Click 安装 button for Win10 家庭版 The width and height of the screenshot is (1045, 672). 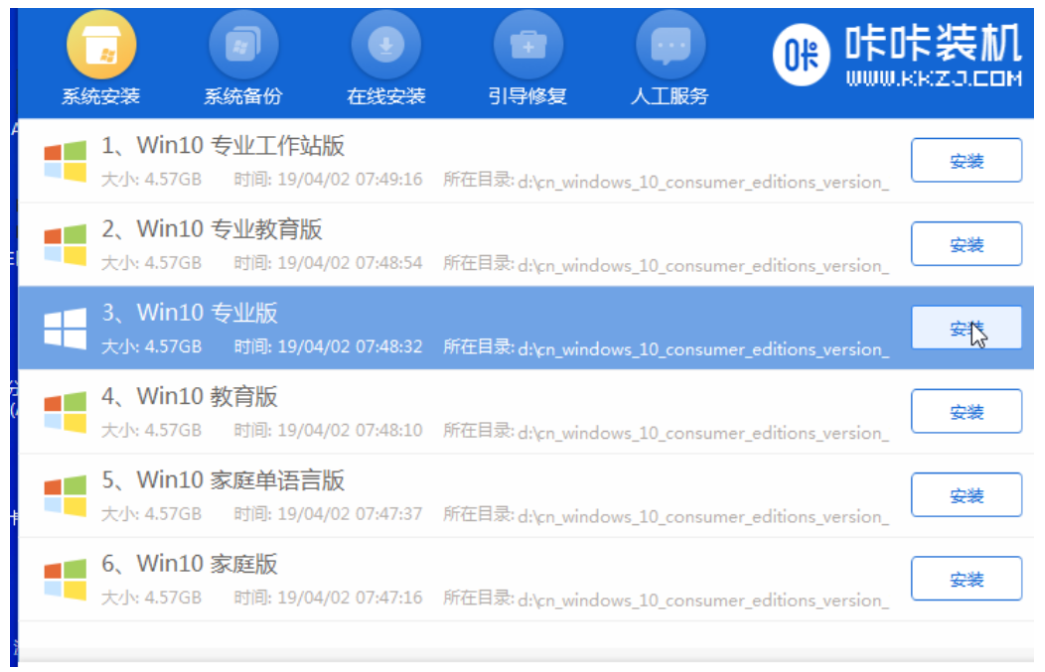pyautogui.click(x=966, y=579)
